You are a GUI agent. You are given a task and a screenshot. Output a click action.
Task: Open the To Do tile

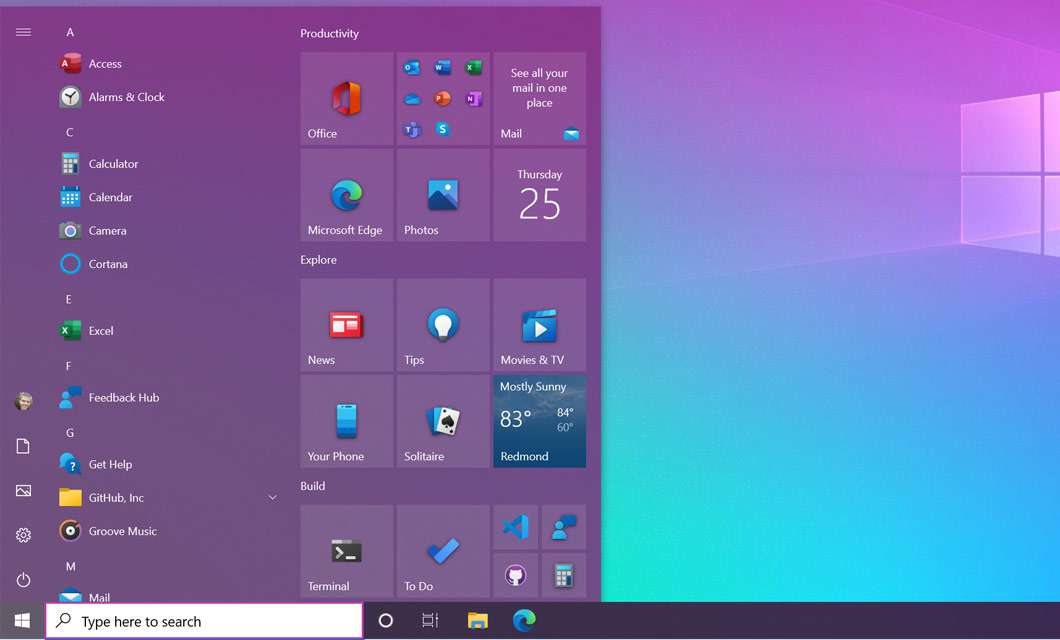443,551
